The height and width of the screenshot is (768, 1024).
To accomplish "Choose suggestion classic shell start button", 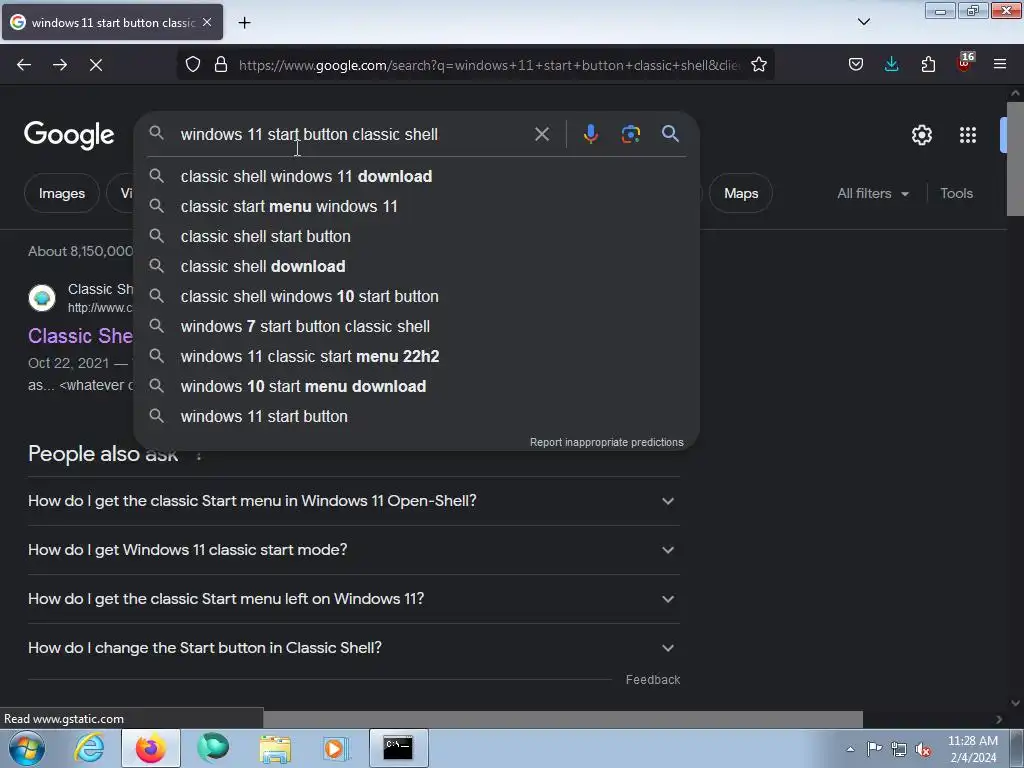I will pos(417,236).
